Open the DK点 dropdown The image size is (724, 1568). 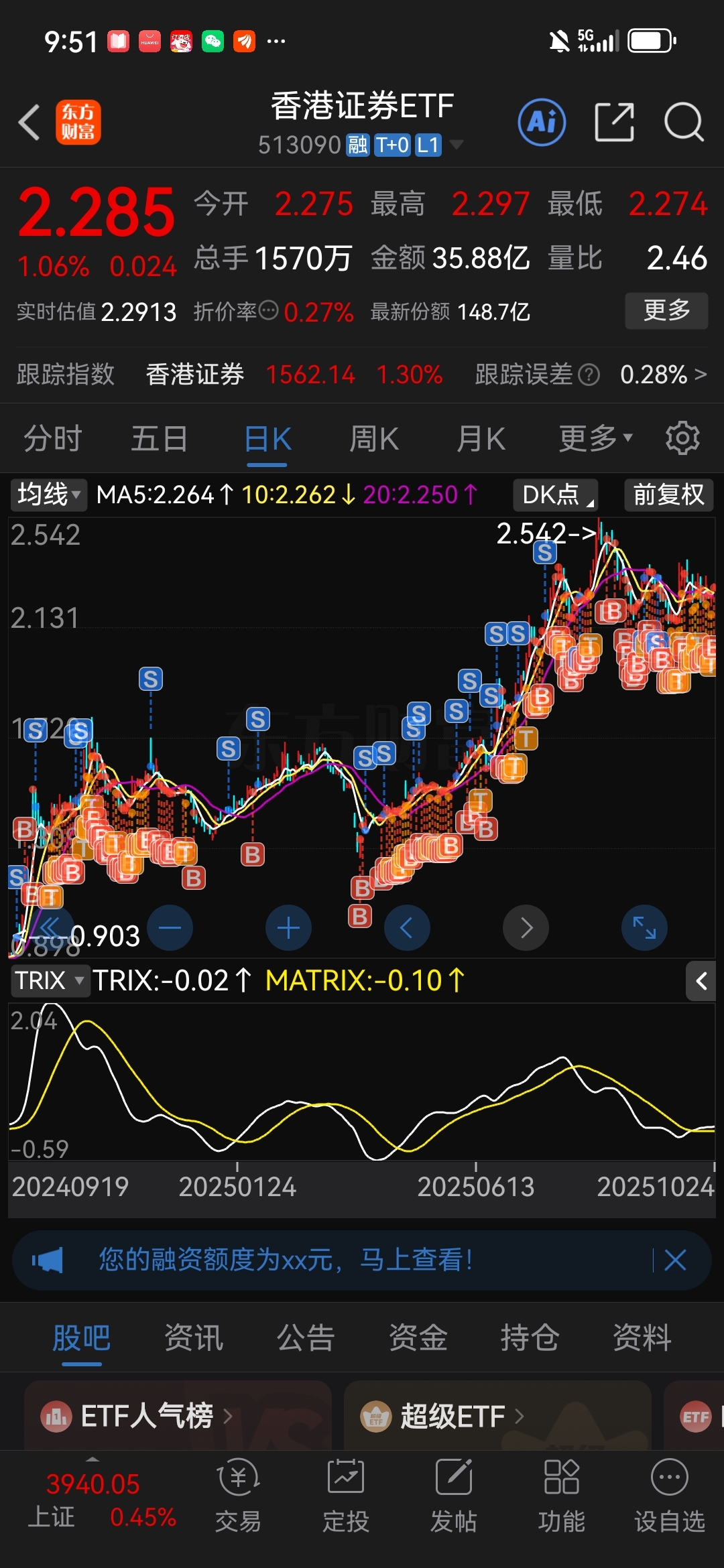(x=555, y=495)
